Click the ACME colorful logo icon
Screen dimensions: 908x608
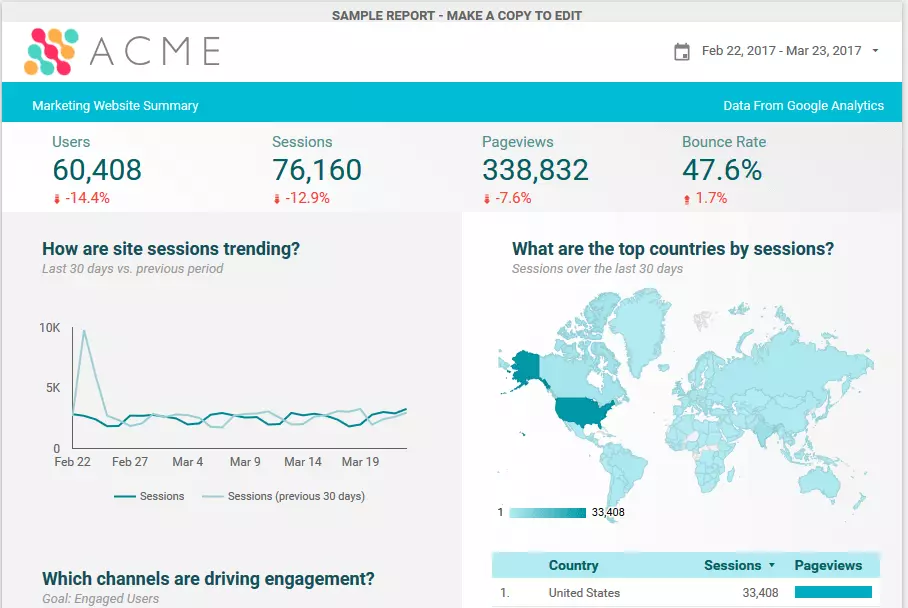pos(51,51)
